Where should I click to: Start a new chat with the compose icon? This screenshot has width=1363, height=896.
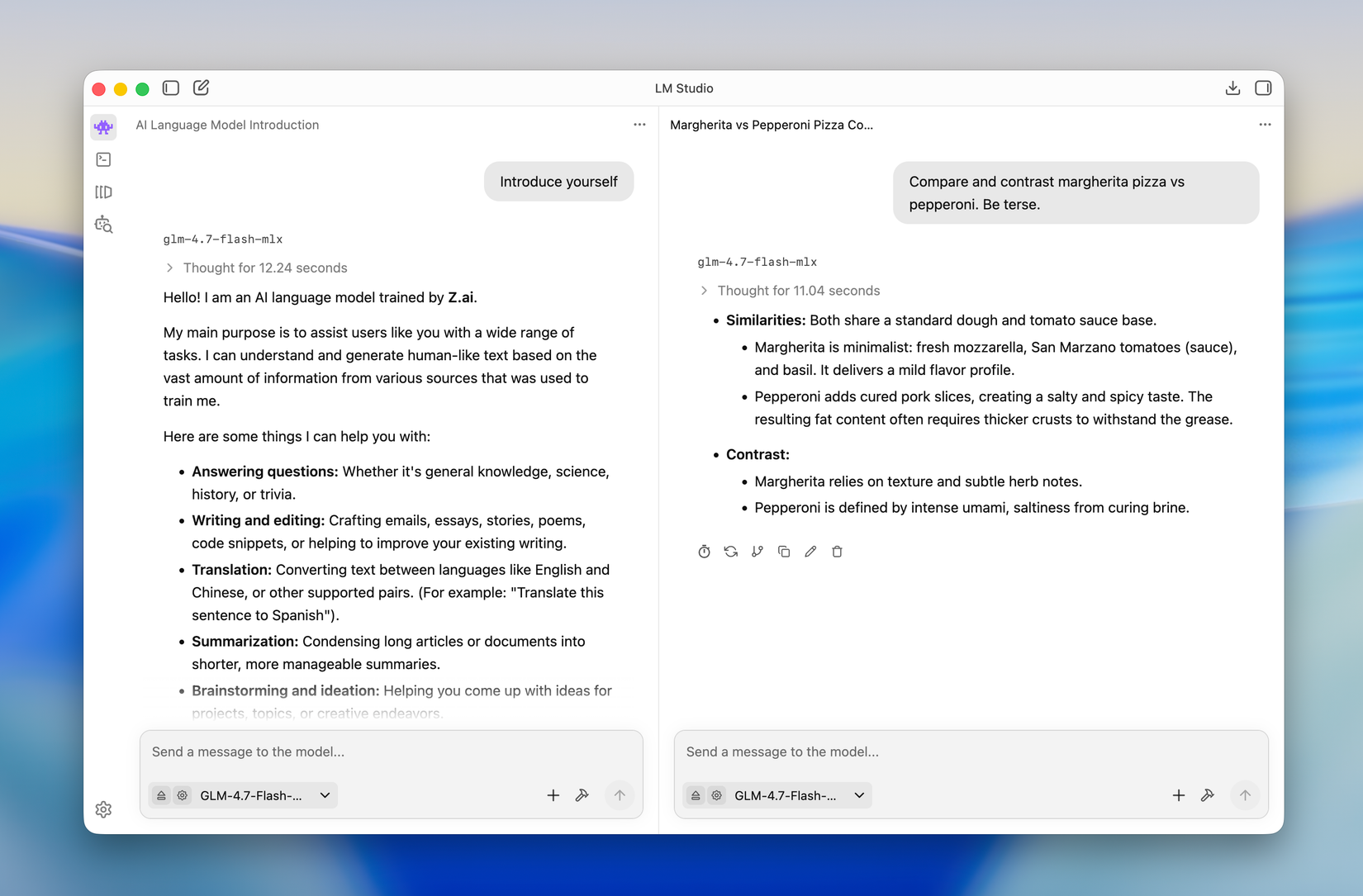coord(201,88)
